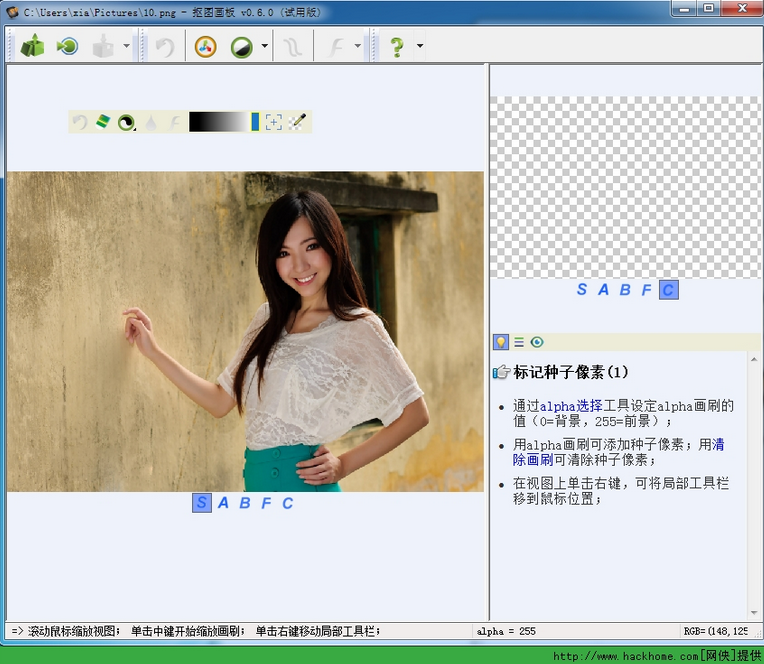Click the checkerboard transparent preview area
764x664 pixels.
[626, 187]
